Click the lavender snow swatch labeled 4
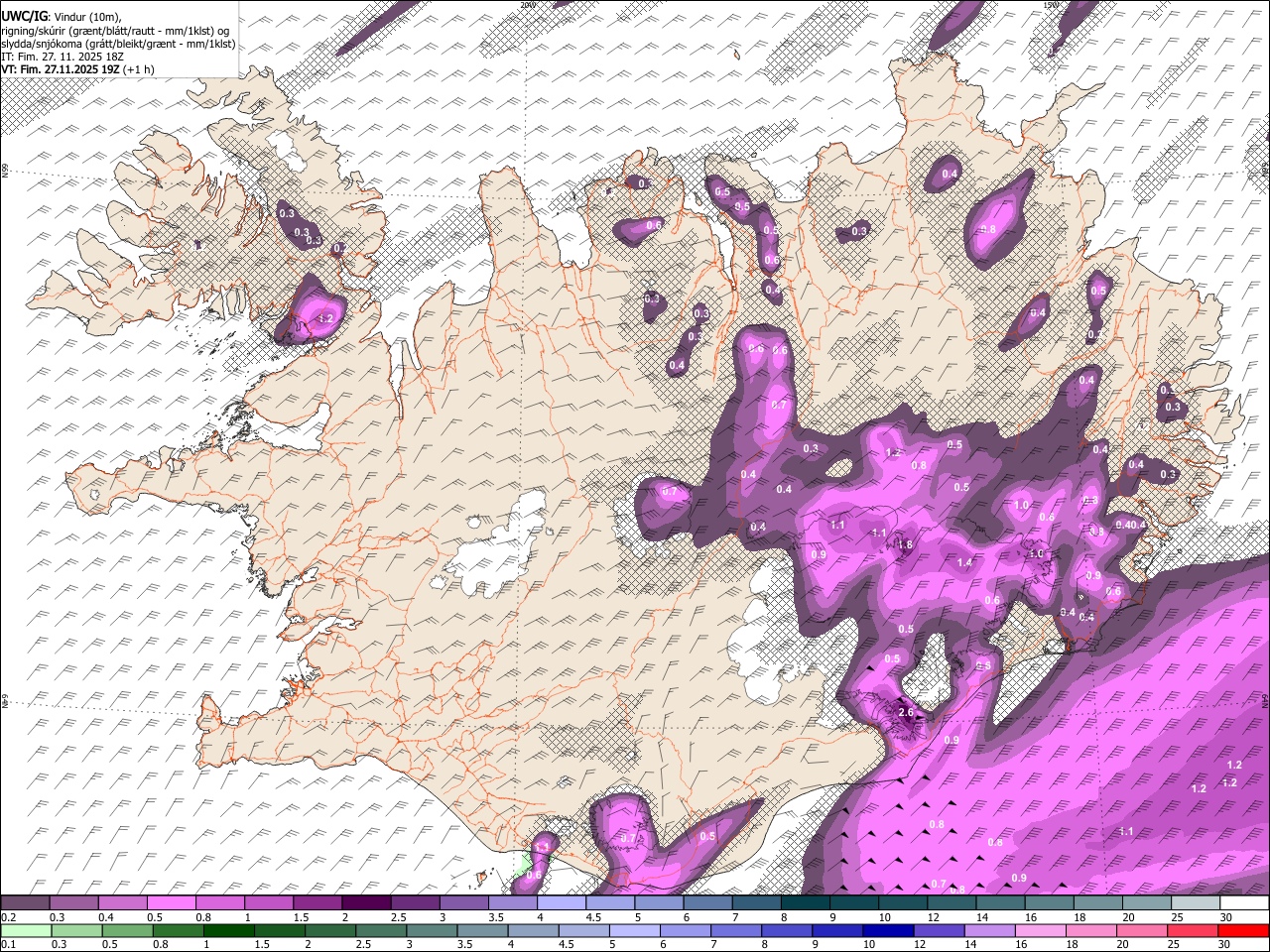The height and width of the screenshot is (952, 1270). tap(561, 902)
